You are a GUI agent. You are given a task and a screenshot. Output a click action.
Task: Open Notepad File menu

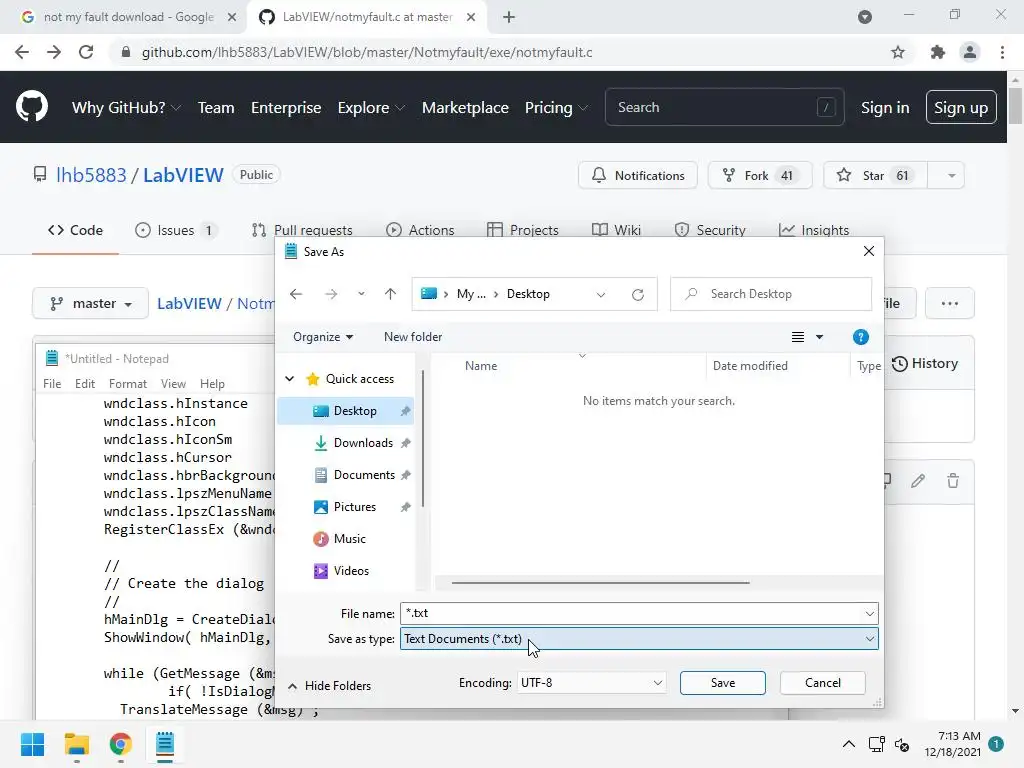(52, 384)
